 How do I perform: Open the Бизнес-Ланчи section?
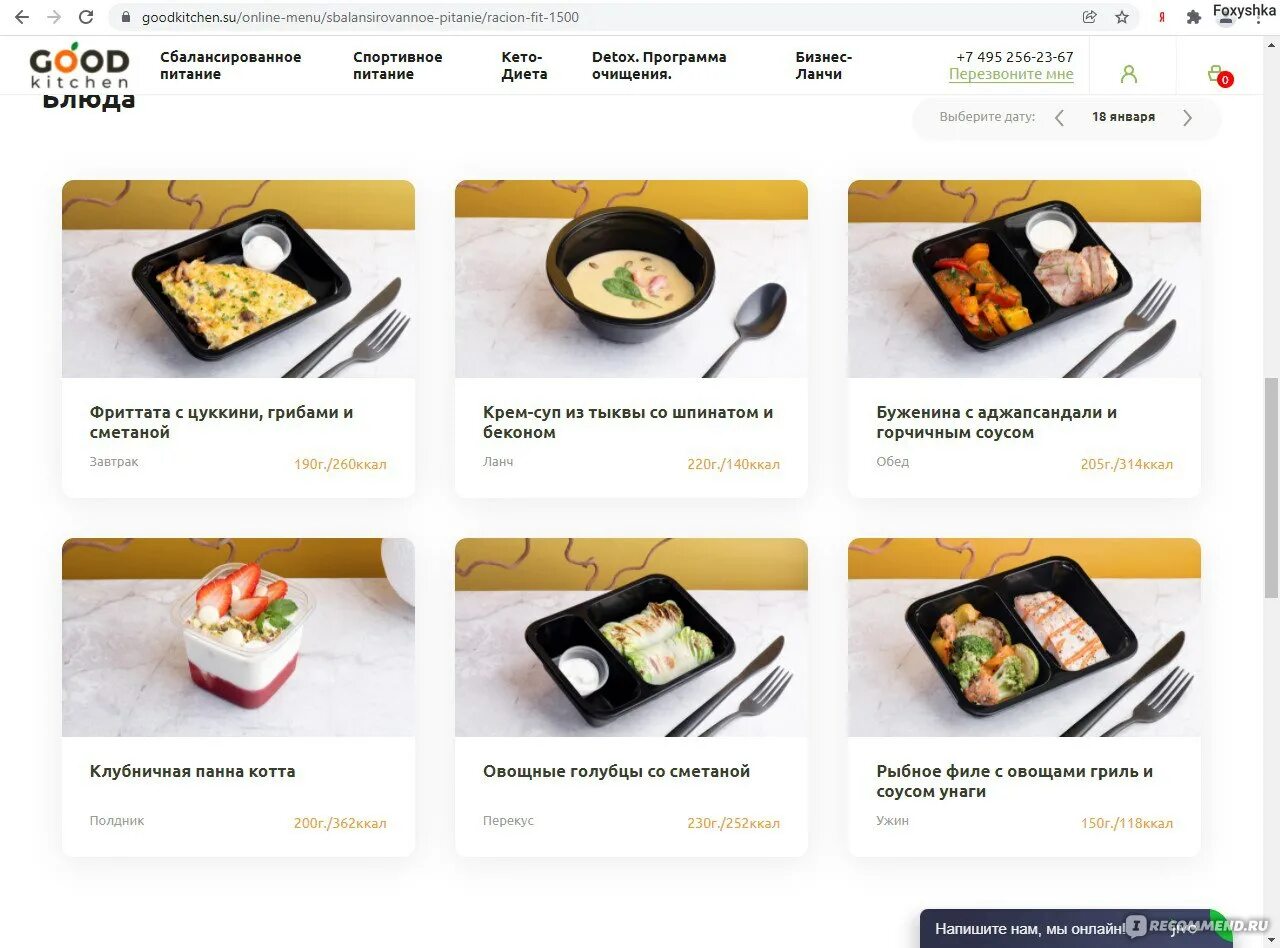[823, 66]
